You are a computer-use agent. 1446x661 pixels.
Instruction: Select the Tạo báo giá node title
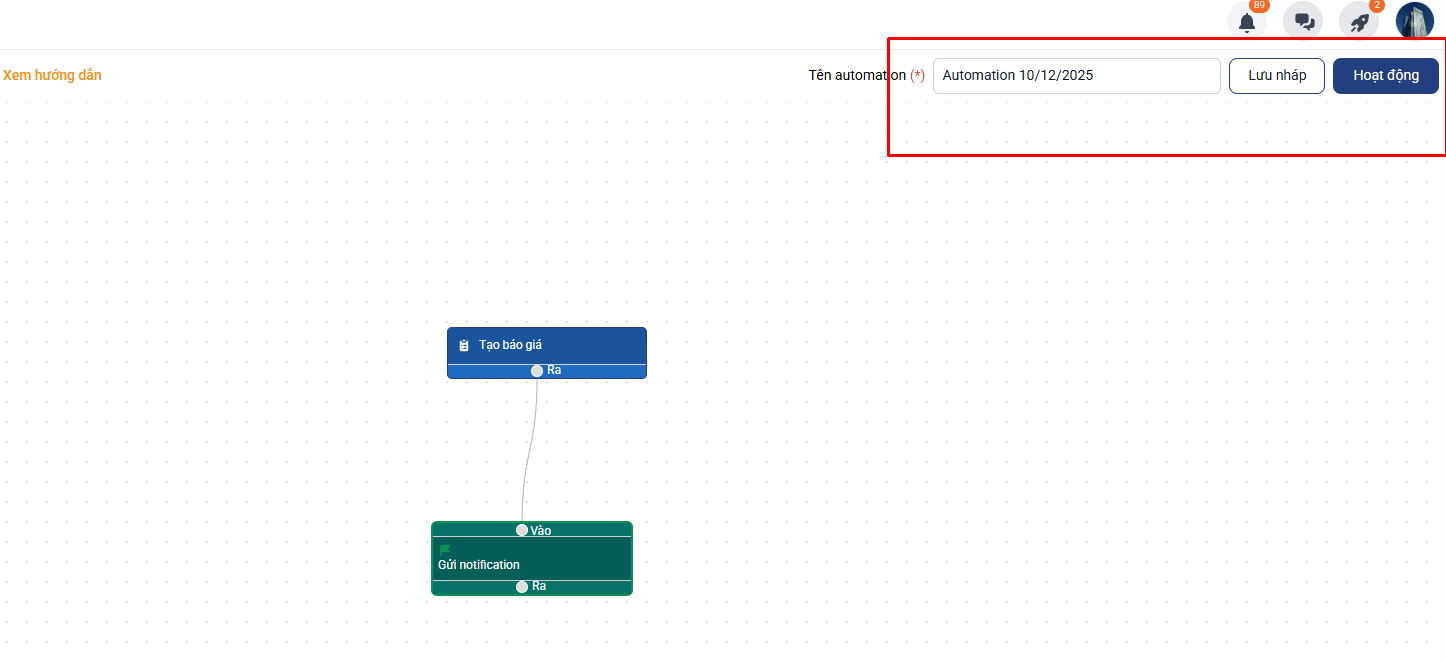pyautogui.click(x=510, y=345)
